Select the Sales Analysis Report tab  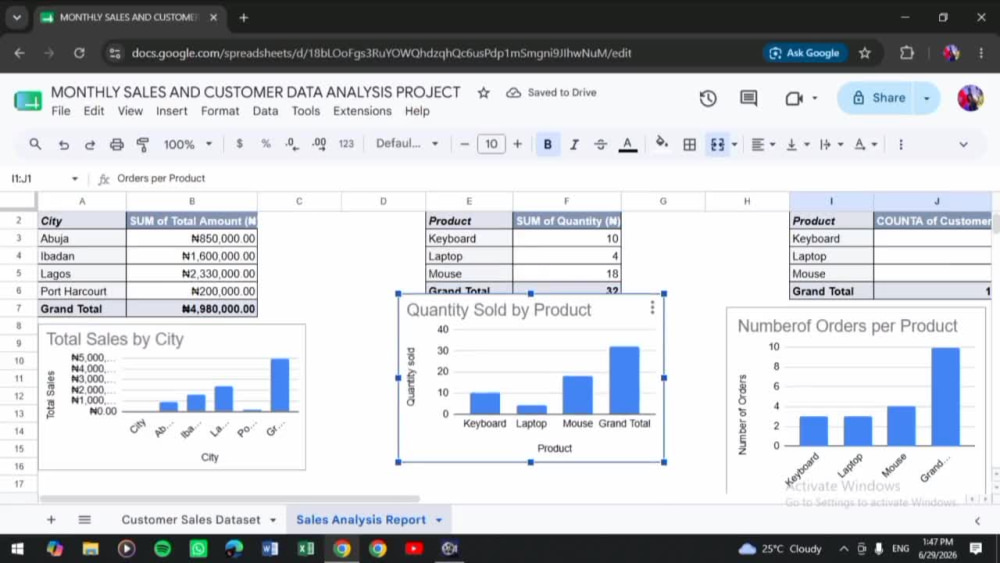[361, 520]
